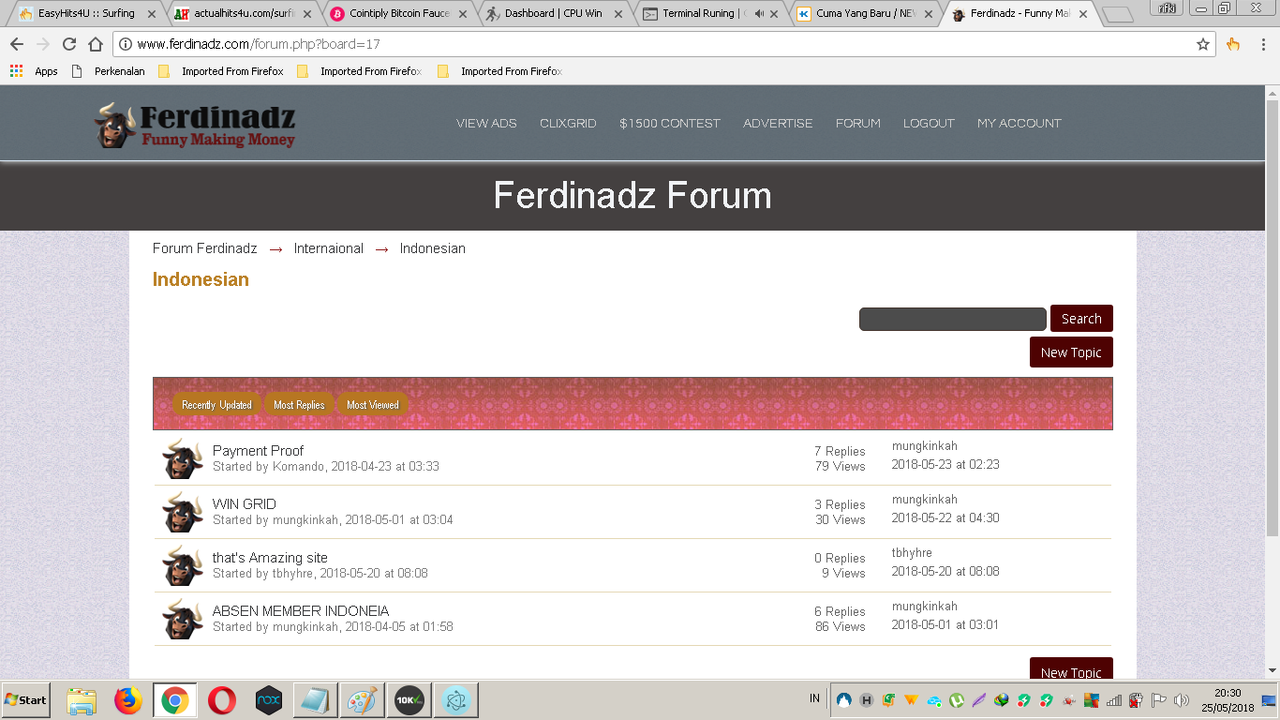Screen dimensions: 1280x720
Task: Open the Payment Proof thread
Action: coord(258,450)
